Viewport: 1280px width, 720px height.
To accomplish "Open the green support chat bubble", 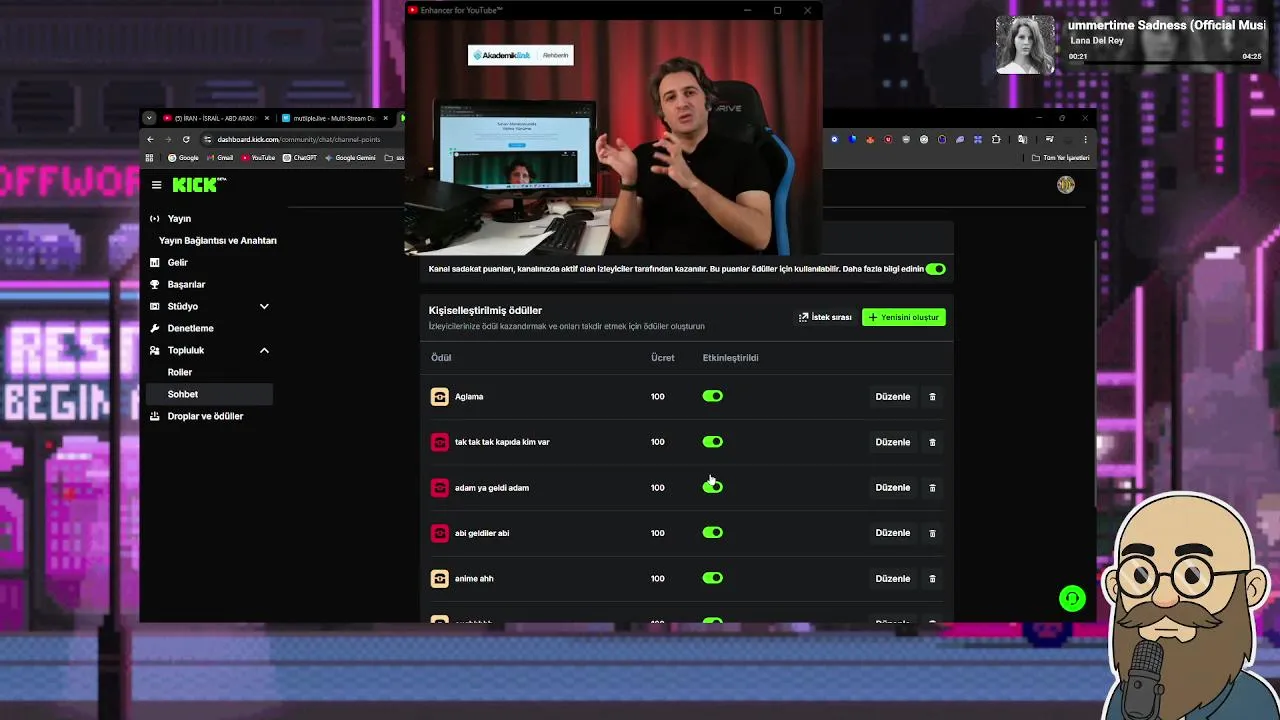I will 1072,598.
